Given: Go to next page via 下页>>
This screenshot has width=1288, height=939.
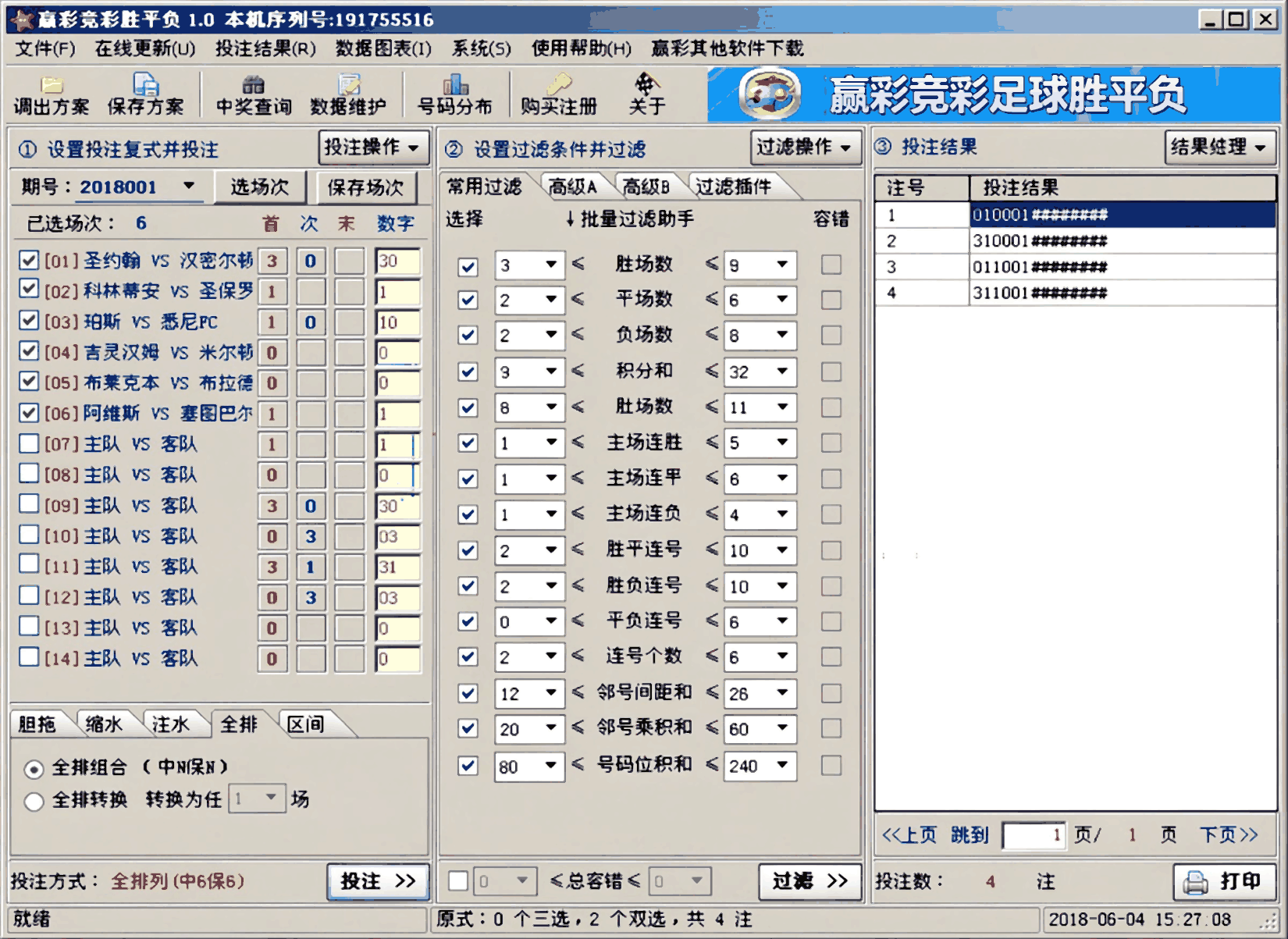Looking at the screenshot, I should 1229,835.
